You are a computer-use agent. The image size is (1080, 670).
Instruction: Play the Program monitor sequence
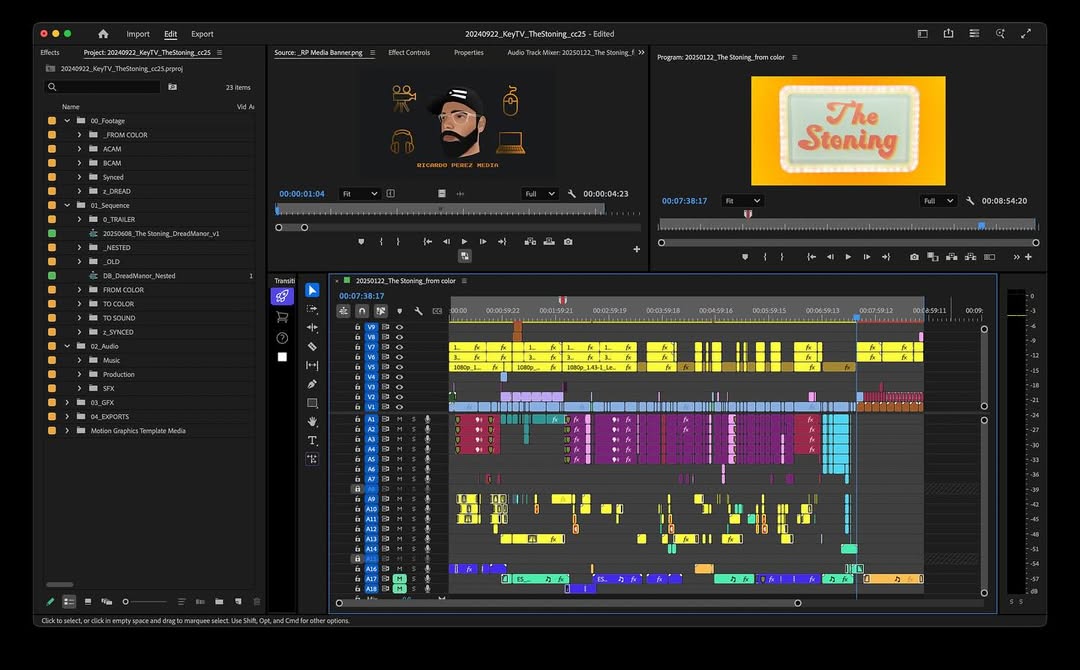[848, 257]
